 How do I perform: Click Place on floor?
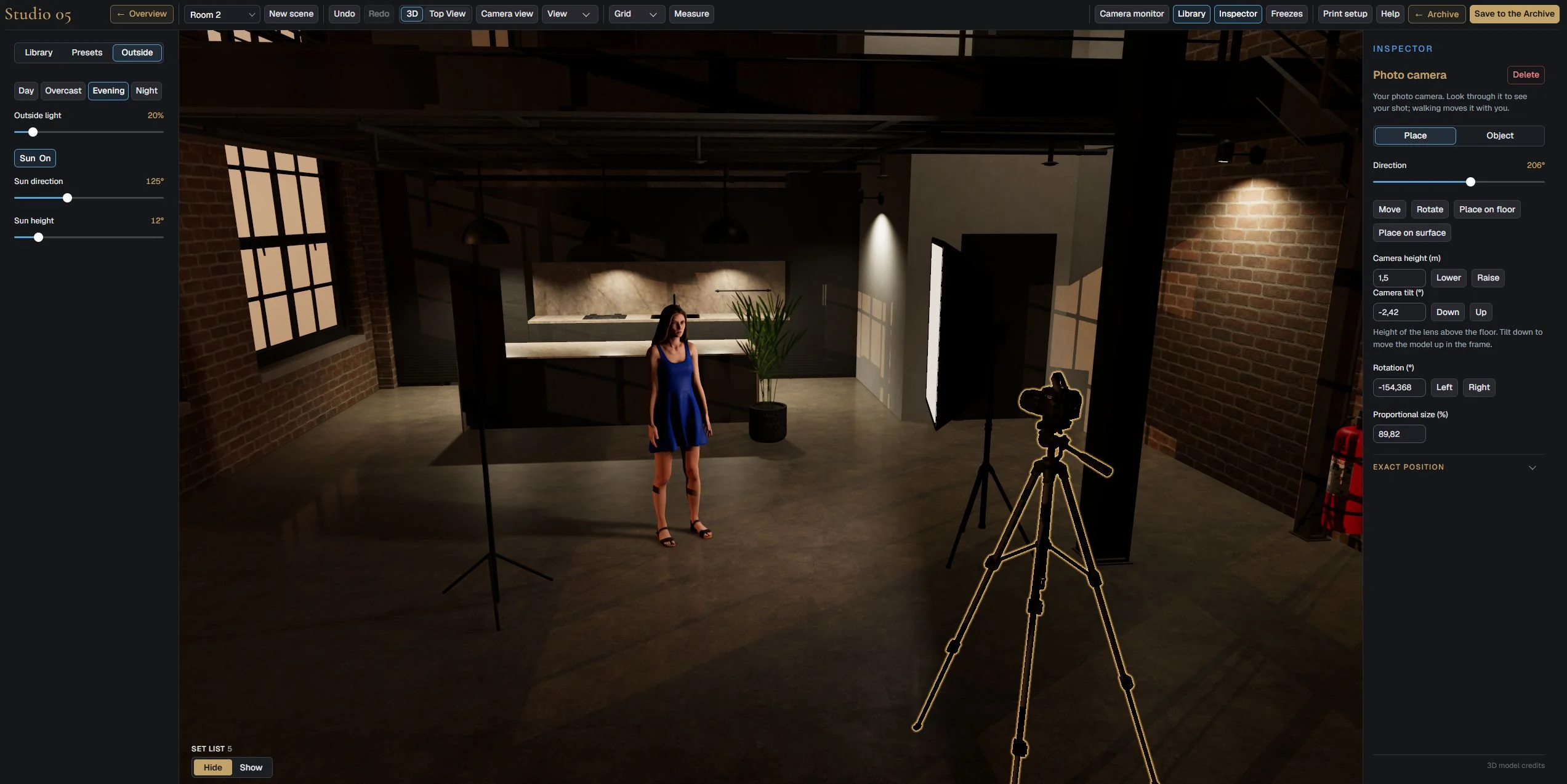point(1487,210)
